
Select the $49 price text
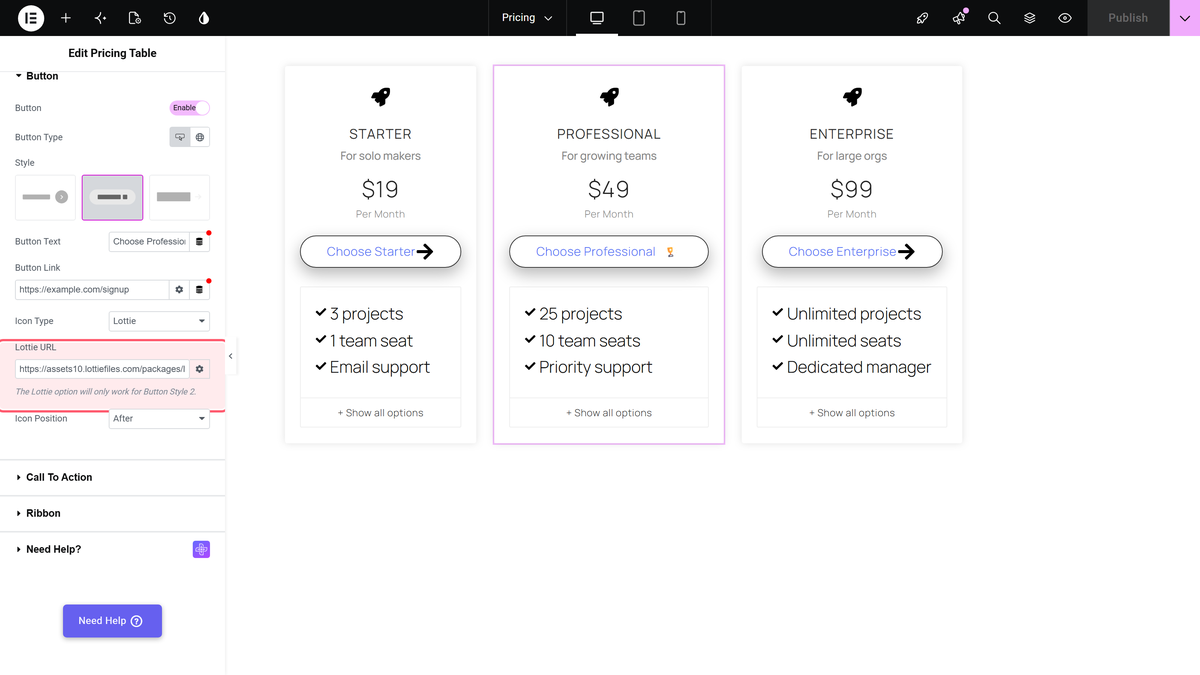tap(609, 189)
